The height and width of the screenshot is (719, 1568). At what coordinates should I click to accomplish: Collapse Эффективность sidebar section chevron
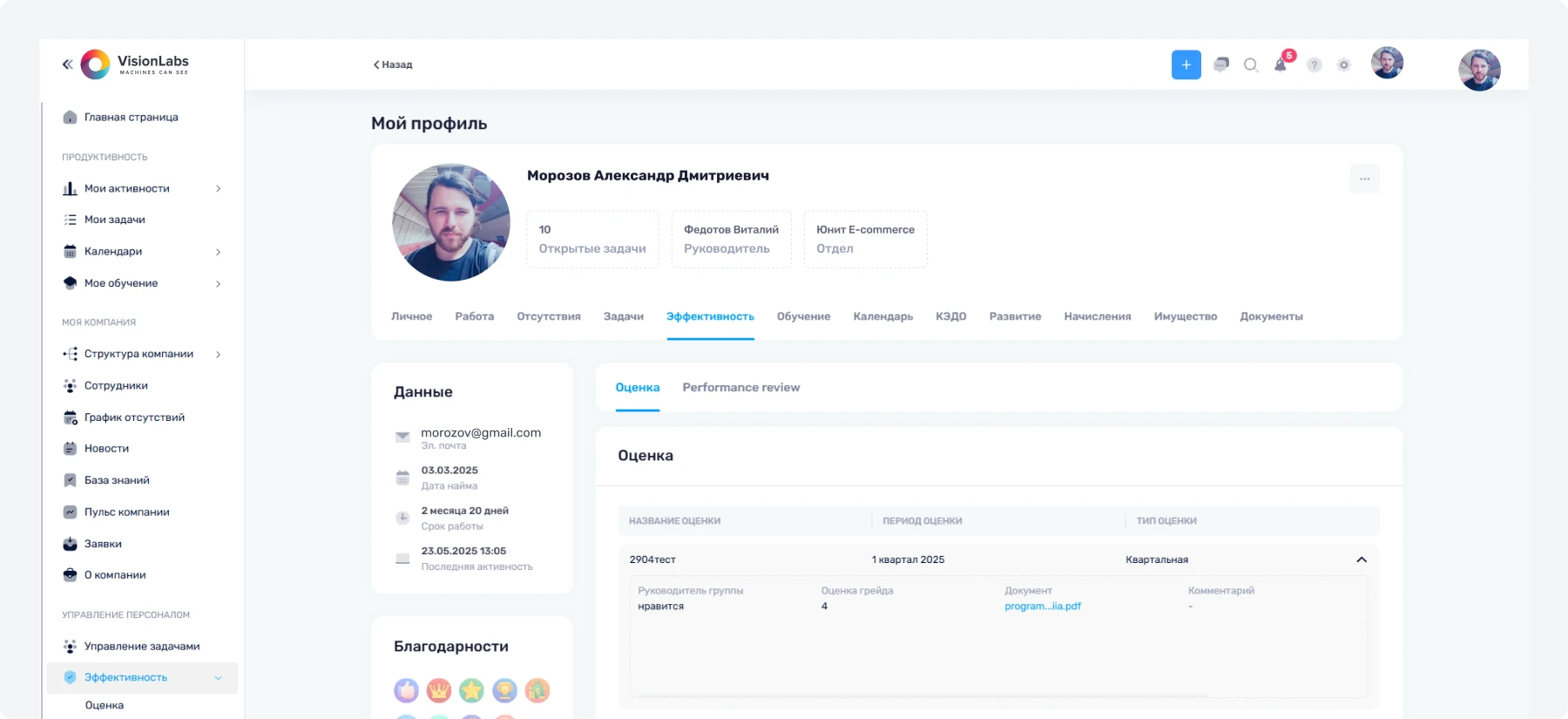tap(218, 677)
